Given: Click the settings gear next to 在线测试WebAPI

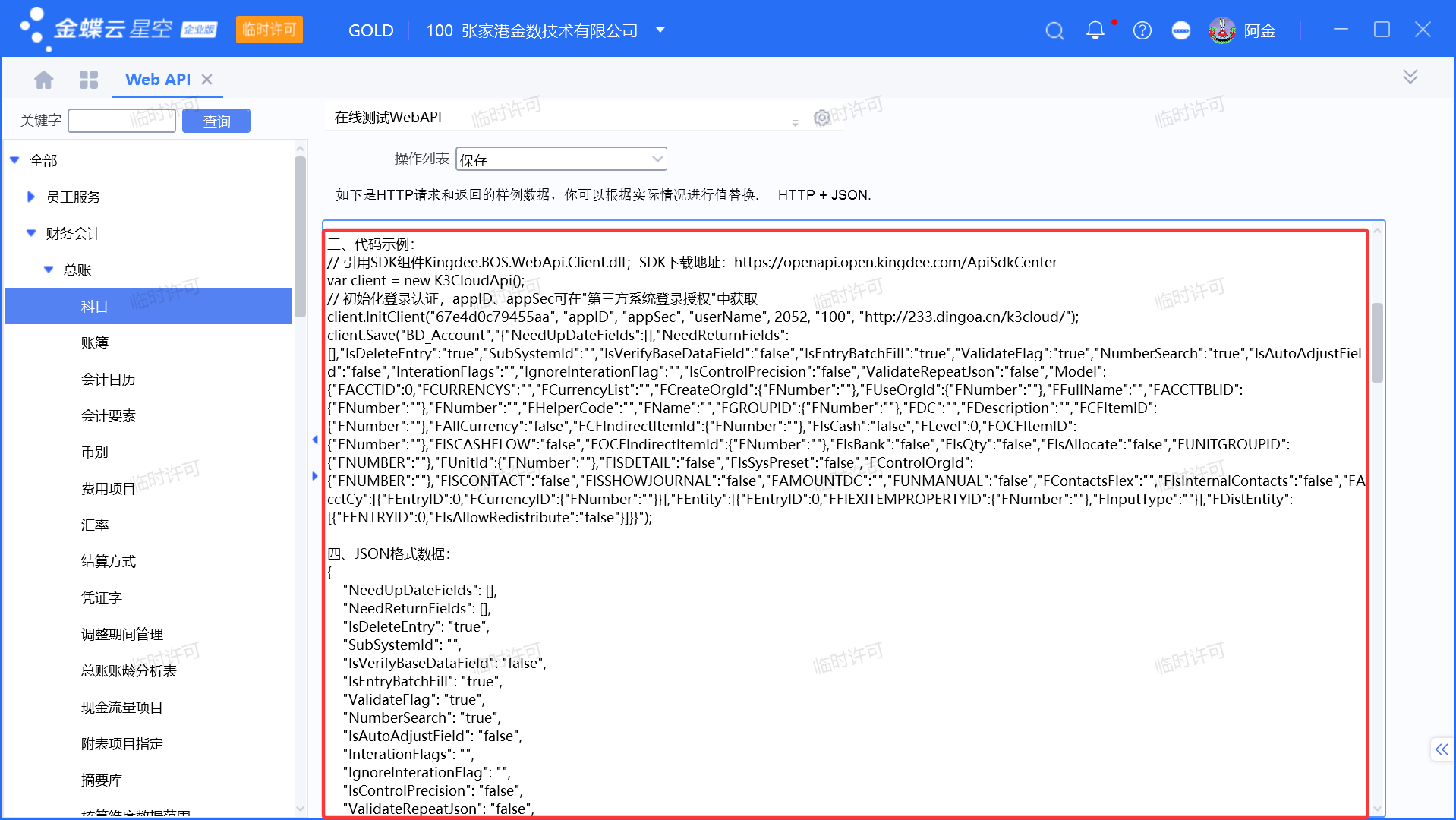Looking at the screenshot, I should [x=821, y=118].
